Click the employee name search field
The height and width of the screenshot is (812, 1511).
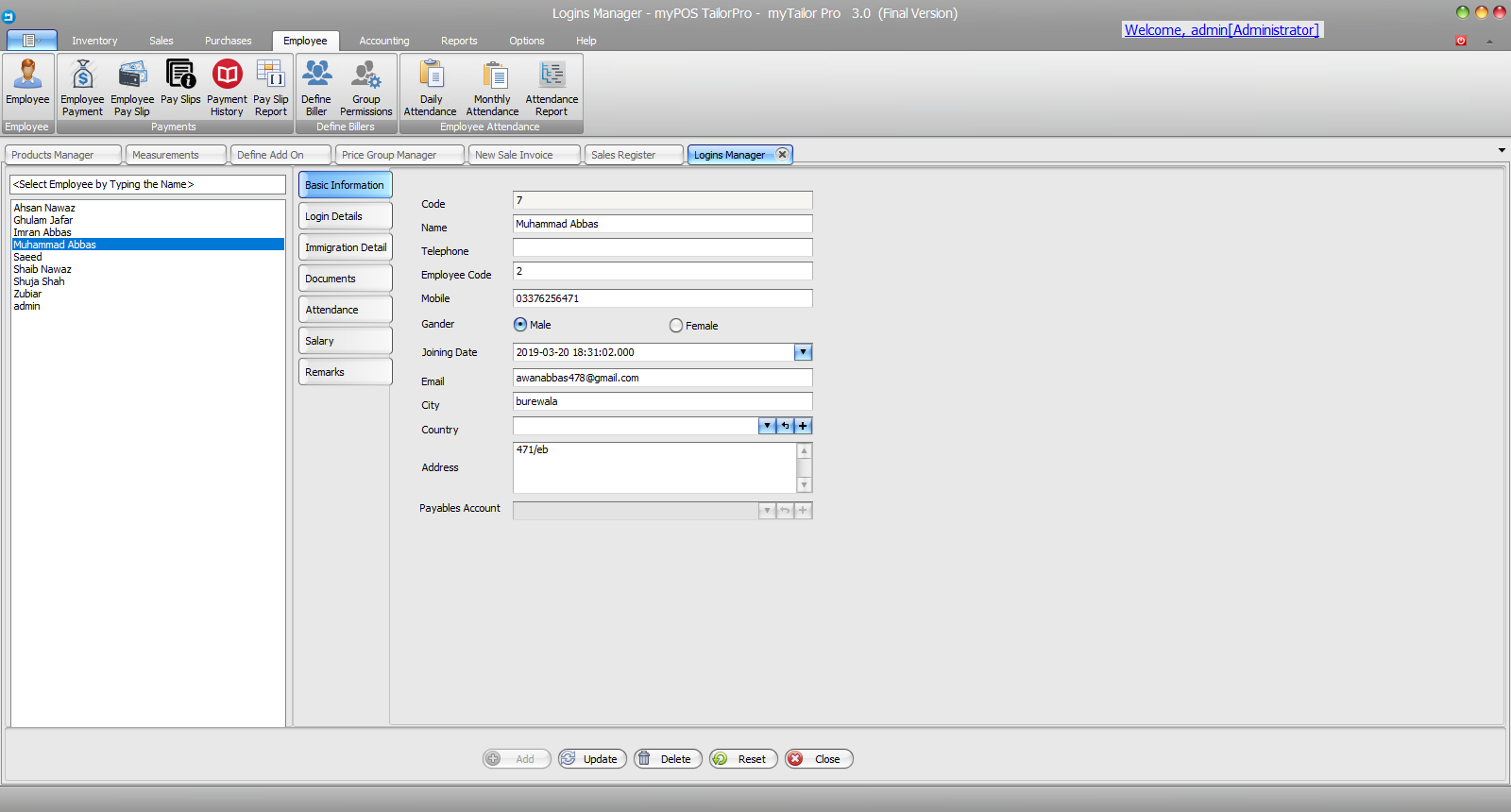click(x=147, y=184)
